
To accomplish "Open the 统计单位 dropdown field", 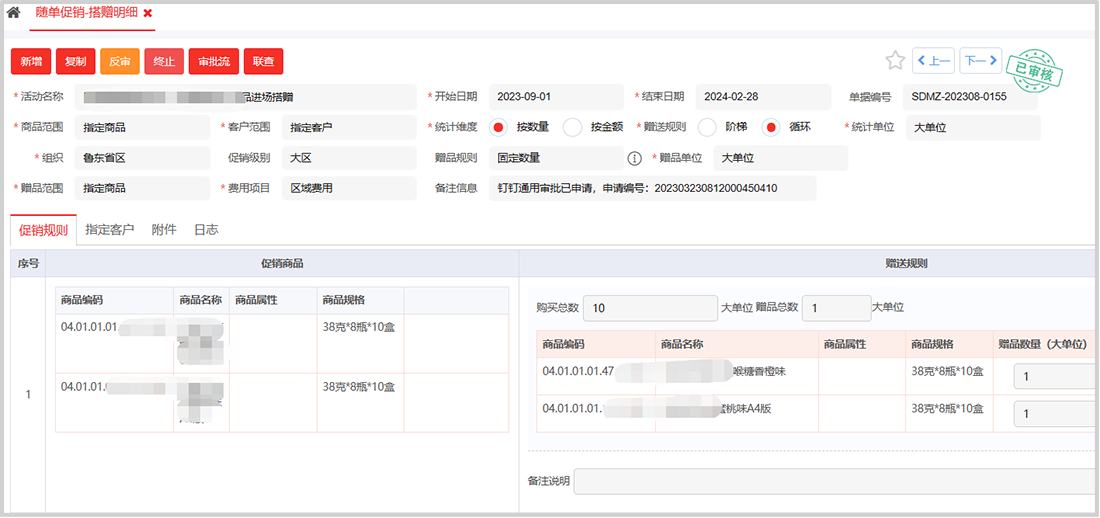I will (x=973, y=128).
